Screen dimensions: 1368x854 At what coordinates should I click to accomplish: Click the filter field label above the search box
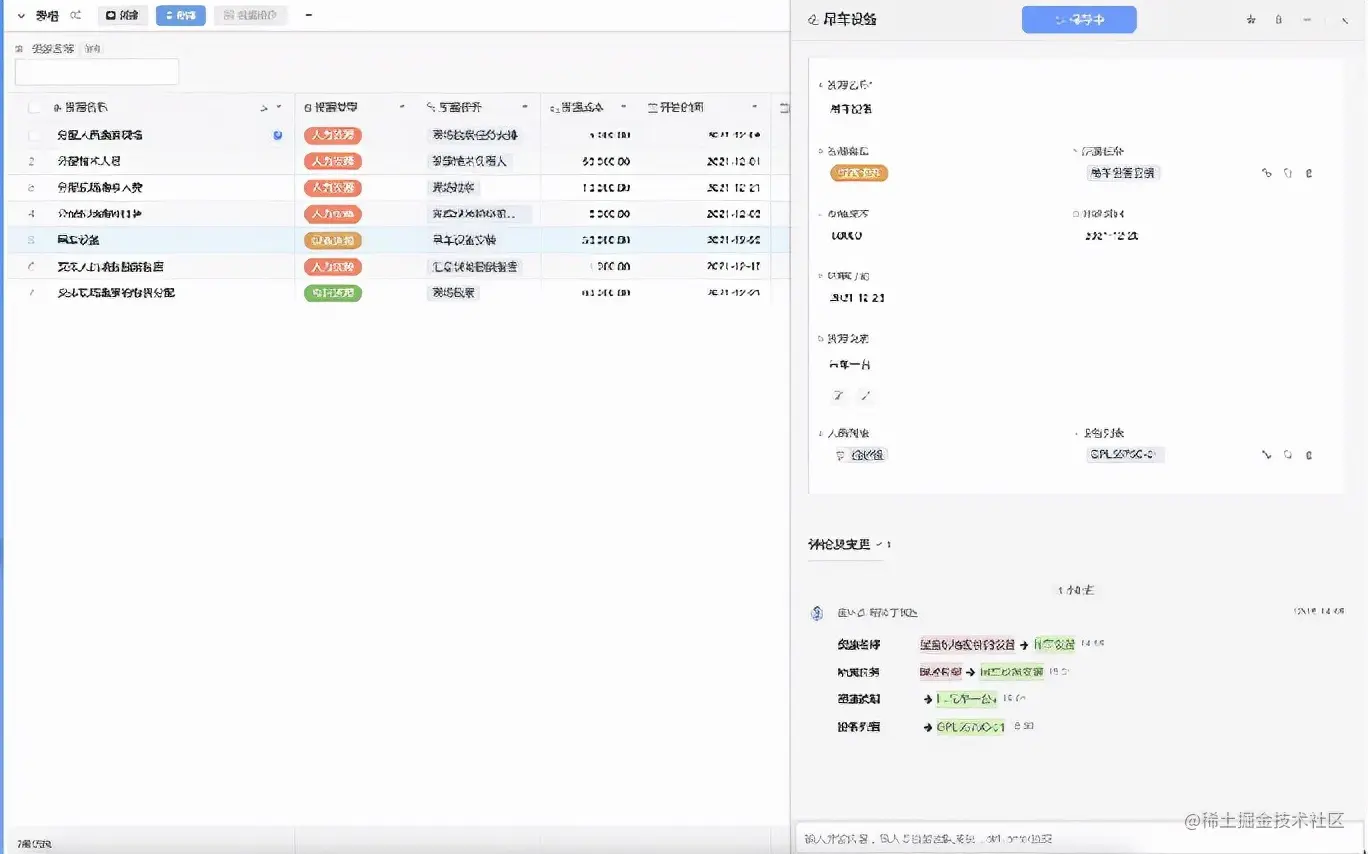pyautogui.click(x=53, y=48)
